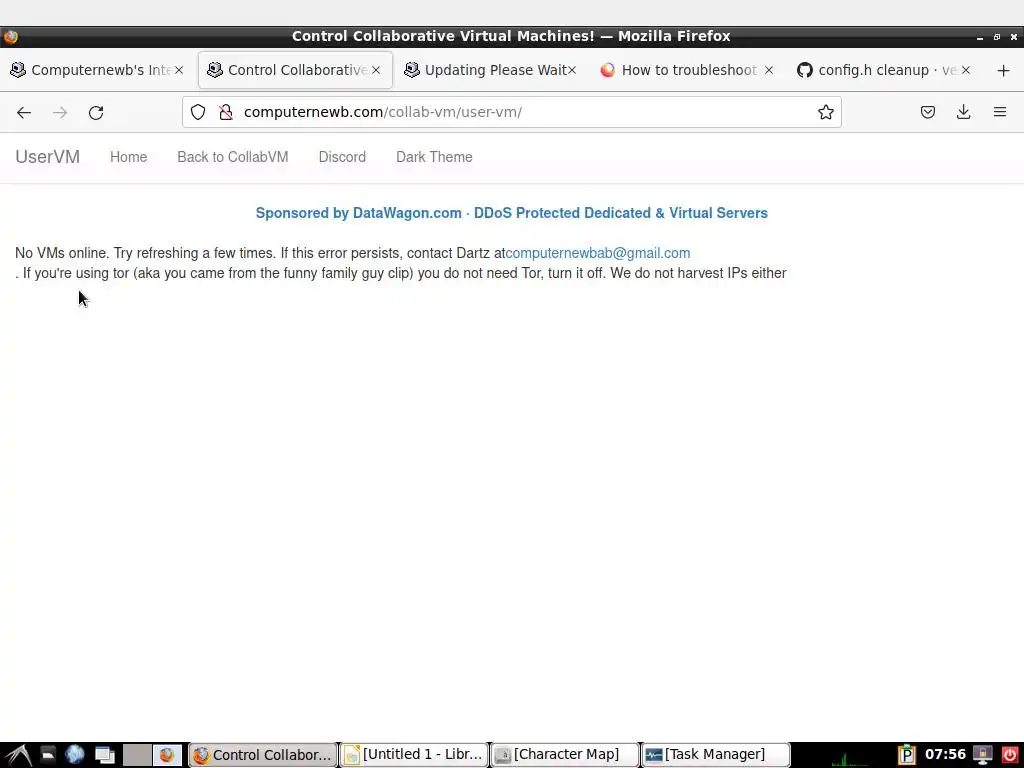The width and height of the screenshot is (1024, 768).
Task: Go Back to CollabVM link
Action: point(232,157)
